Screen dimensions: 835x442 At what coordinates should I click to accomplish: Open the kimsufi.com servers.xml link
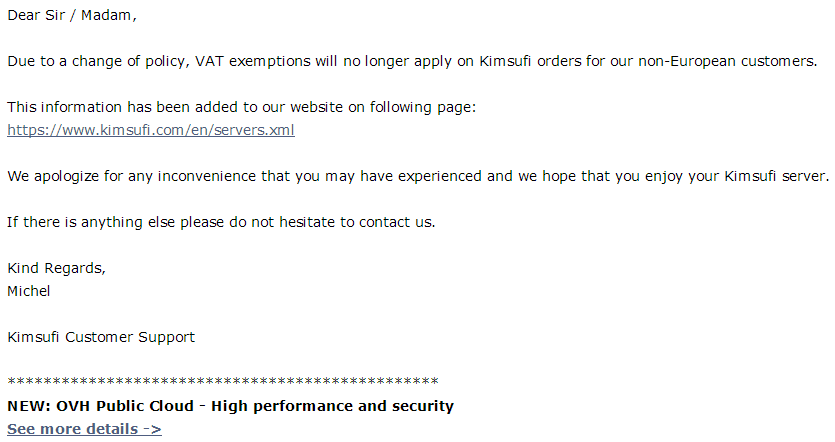(x=151, y=130)
